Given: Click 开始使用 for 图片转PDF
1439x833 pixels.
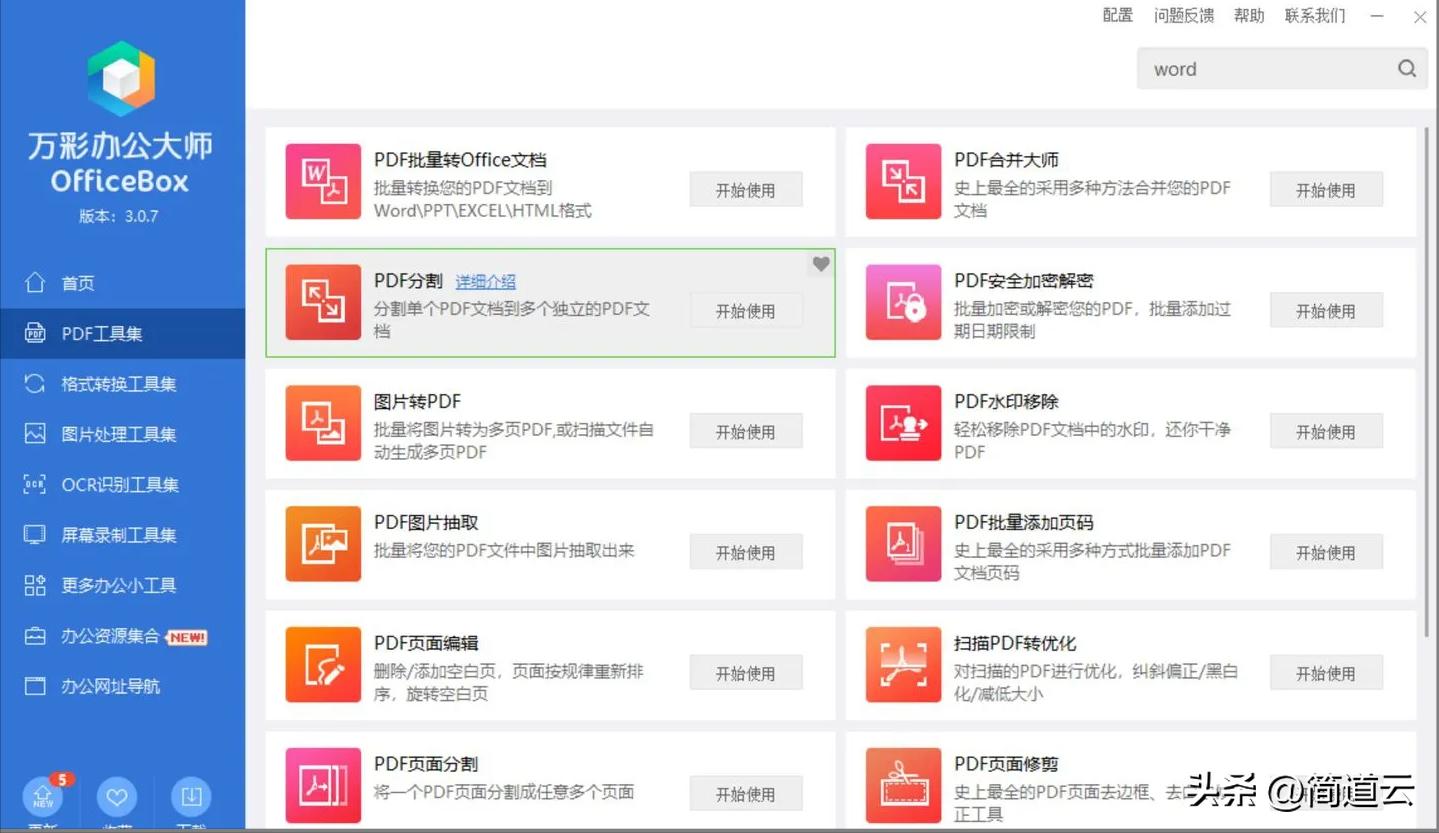Looking at the screenshot, I should (x=745, y=431).
